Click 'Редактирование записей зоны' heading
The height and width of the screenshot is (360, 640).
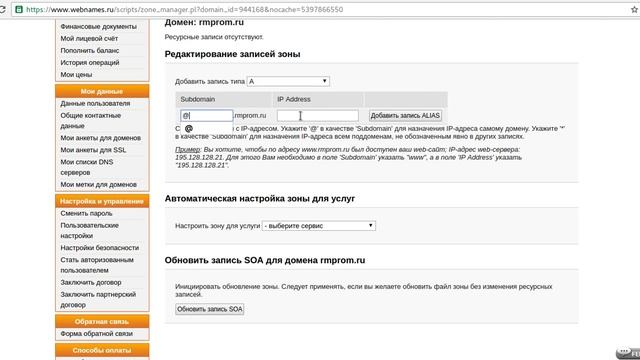232,54
